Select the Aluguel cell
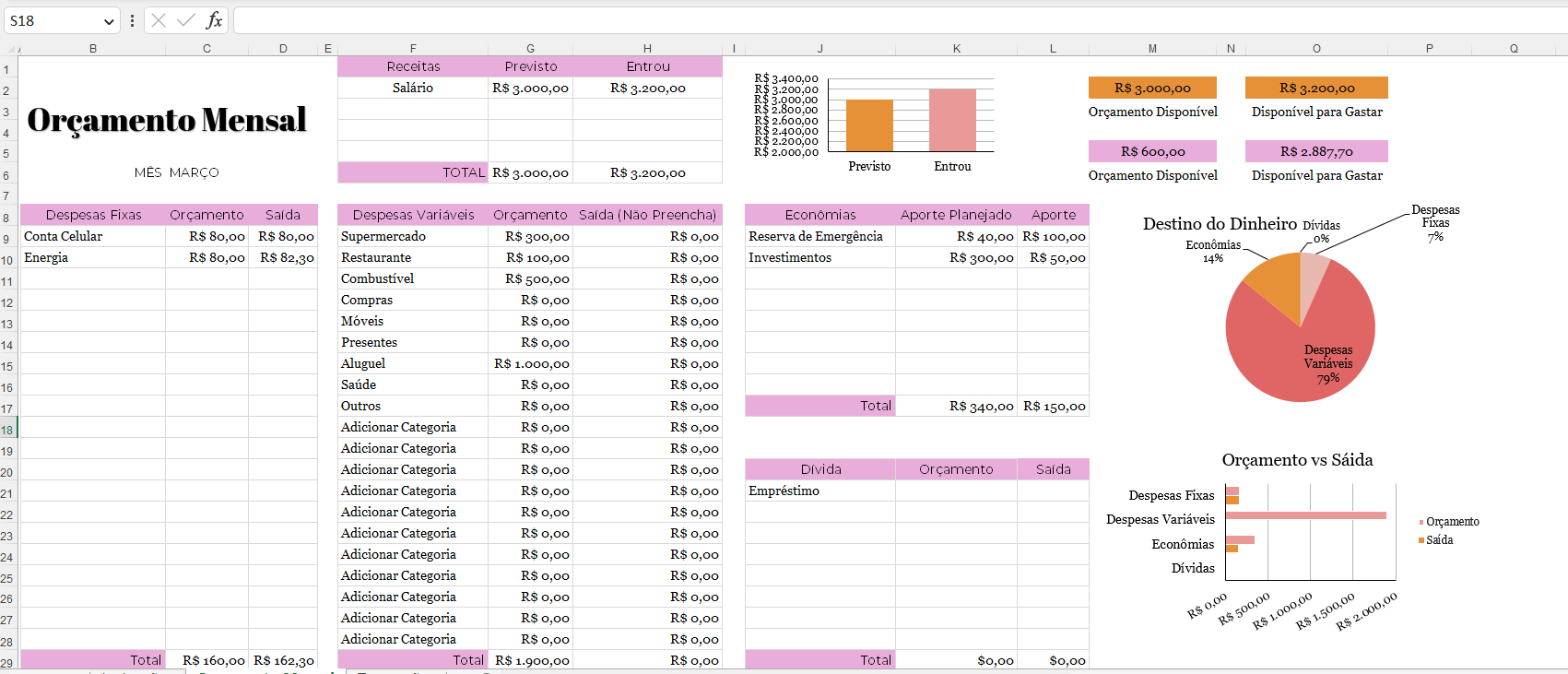1568x674 pixels. click(x=413, y=363)
